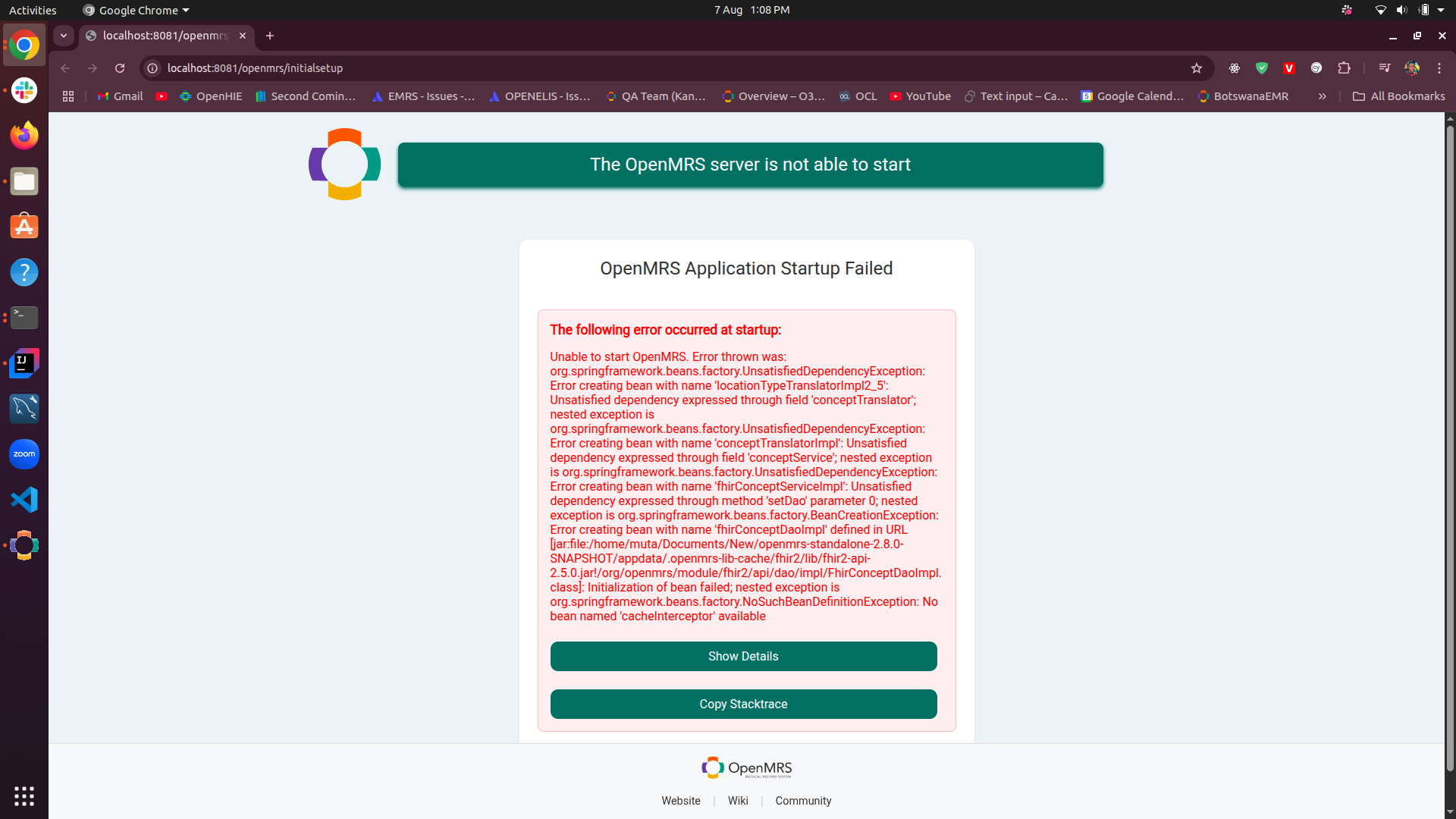This screenshot has height=819, width=1456.
Task: Open the red V extension icon
Action: click(x=1289, y=68)
